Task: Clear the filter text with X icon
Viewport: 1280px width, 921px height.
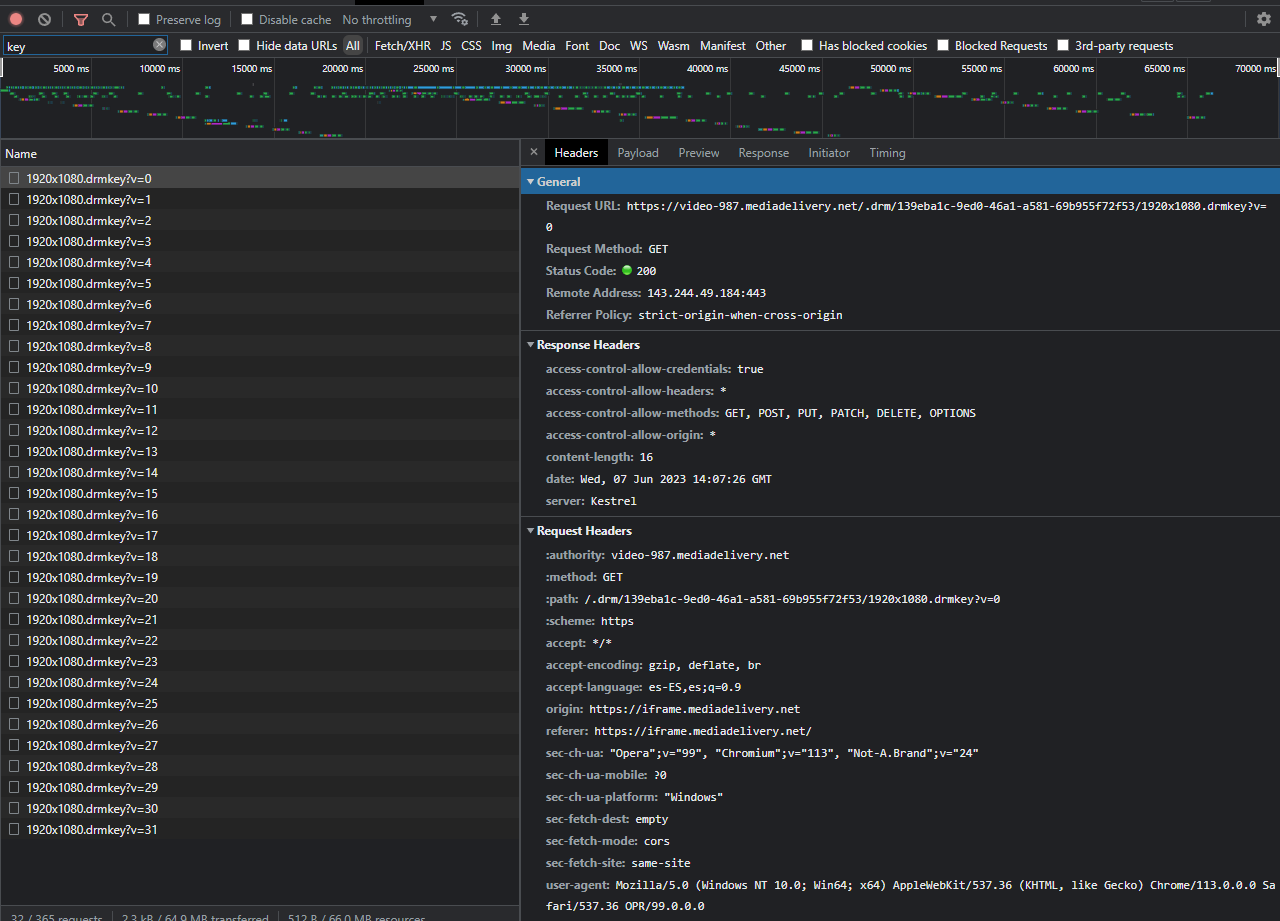Action: (x=160, y=45)
